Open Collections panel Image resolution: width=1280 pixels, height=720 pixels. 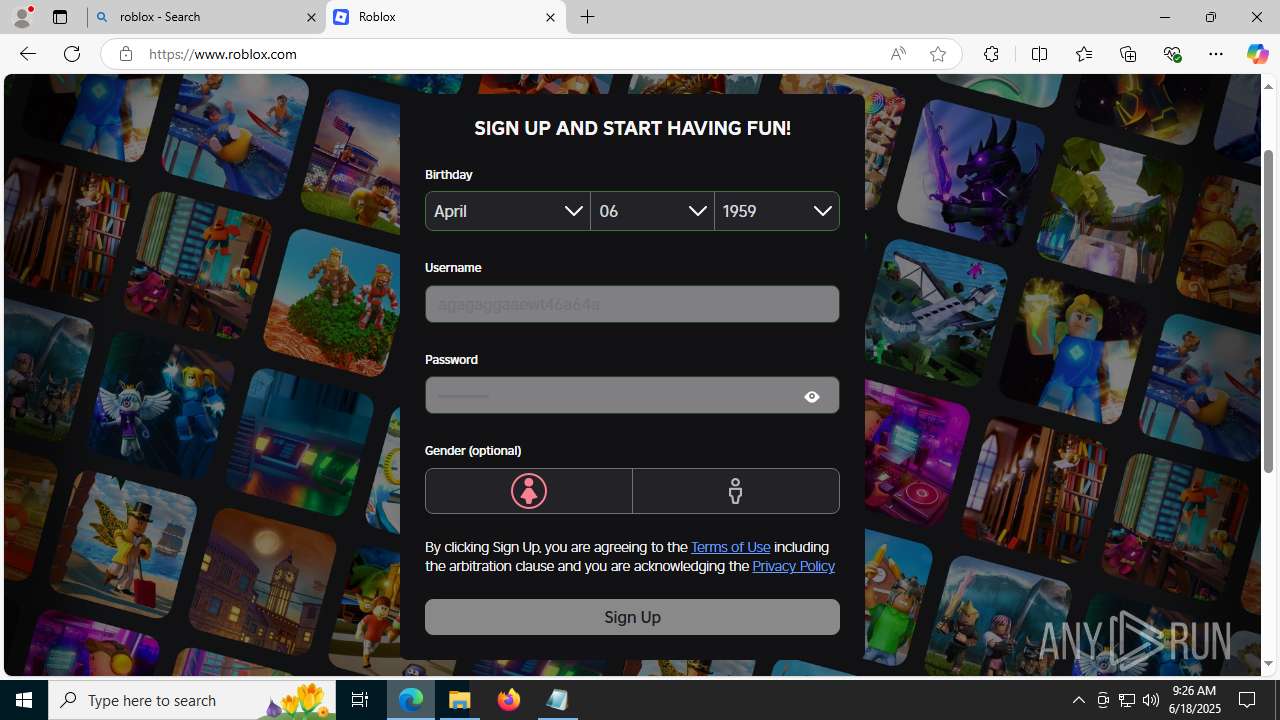1128,54
